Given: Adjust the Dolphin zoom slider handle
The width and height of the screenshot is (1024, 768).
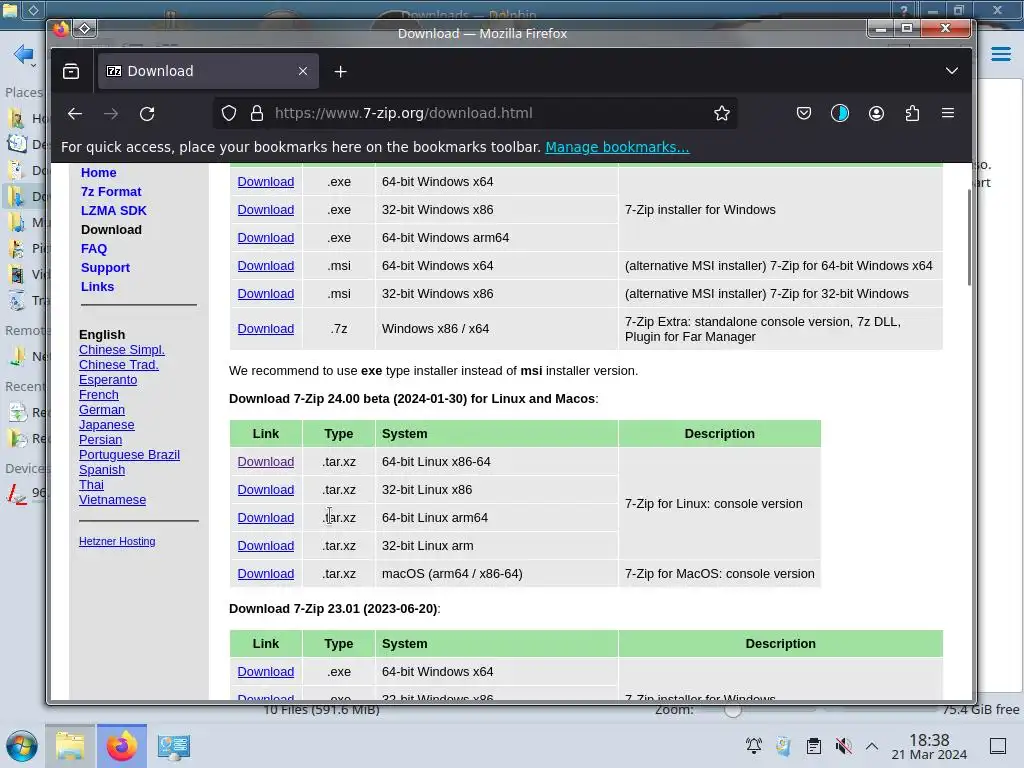Looking at the screenshot, I should pos(733,711).
